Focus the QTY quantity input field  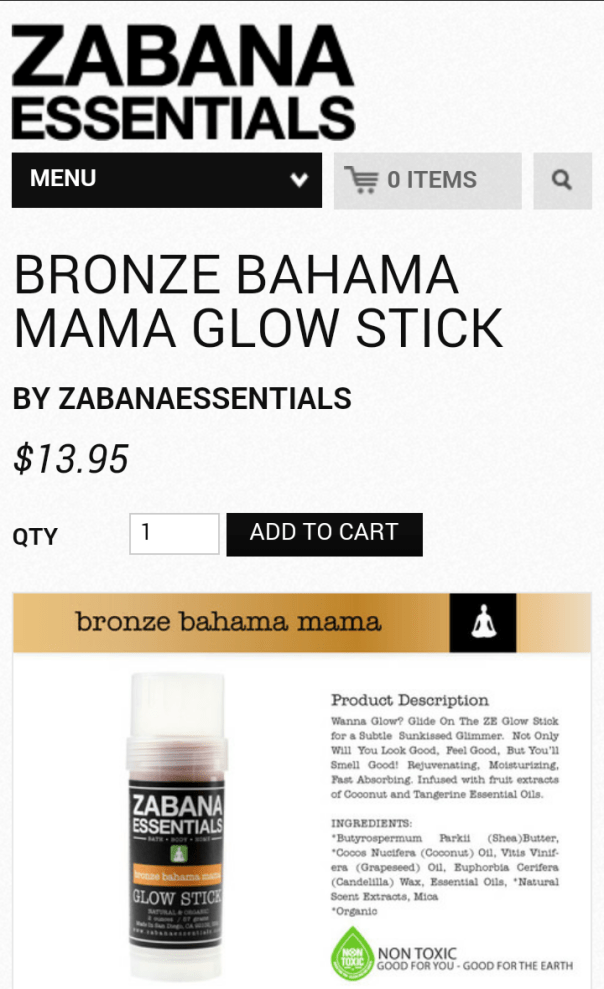click(x=174, y=533)
